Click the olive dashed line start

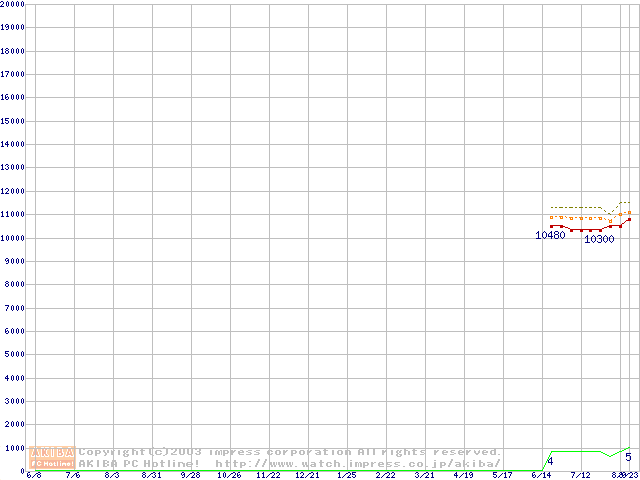point(551,207)
